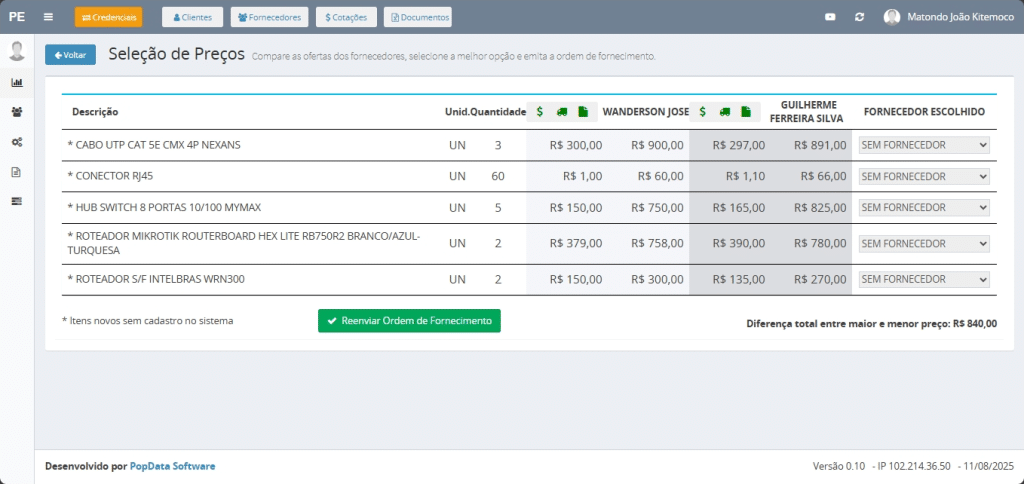
Task: Choose supplier for CABO UTP CAT 5E
Action: point(924,145)
